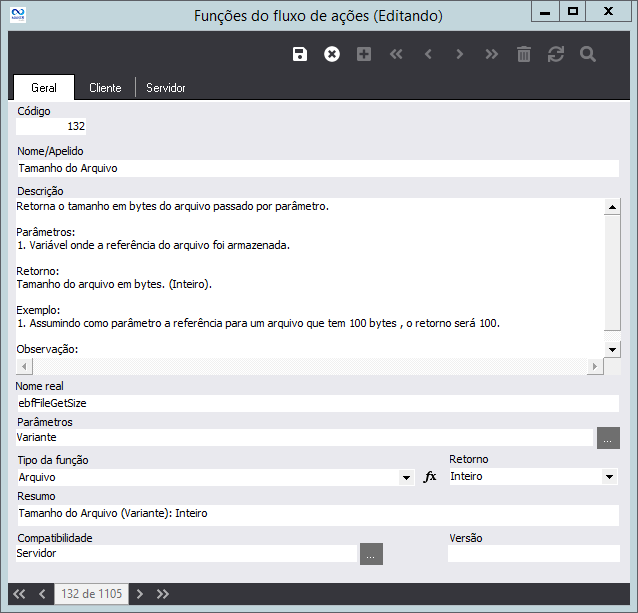
Task: Click the delete trash can icon
Action: tap(524, 54)
